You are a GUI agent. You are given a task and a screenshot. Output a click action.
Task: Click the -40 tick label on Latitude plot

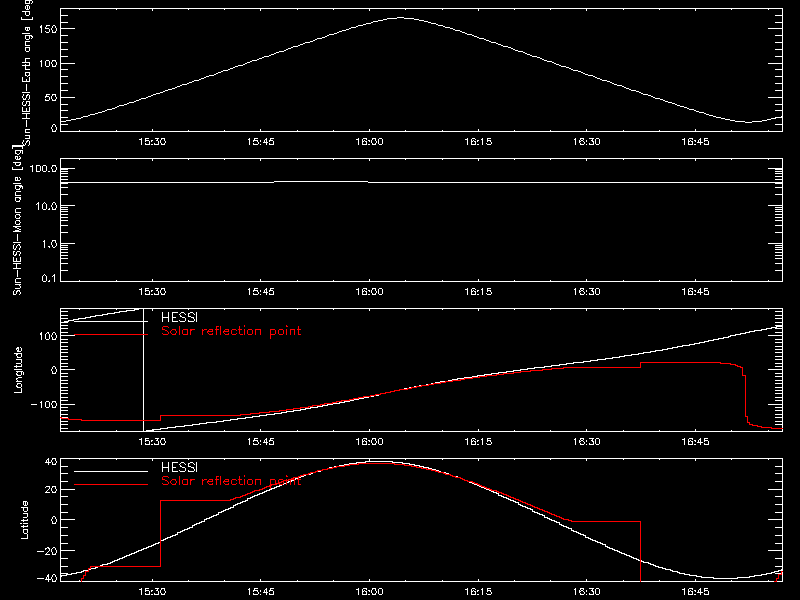[x=47, y=579]
